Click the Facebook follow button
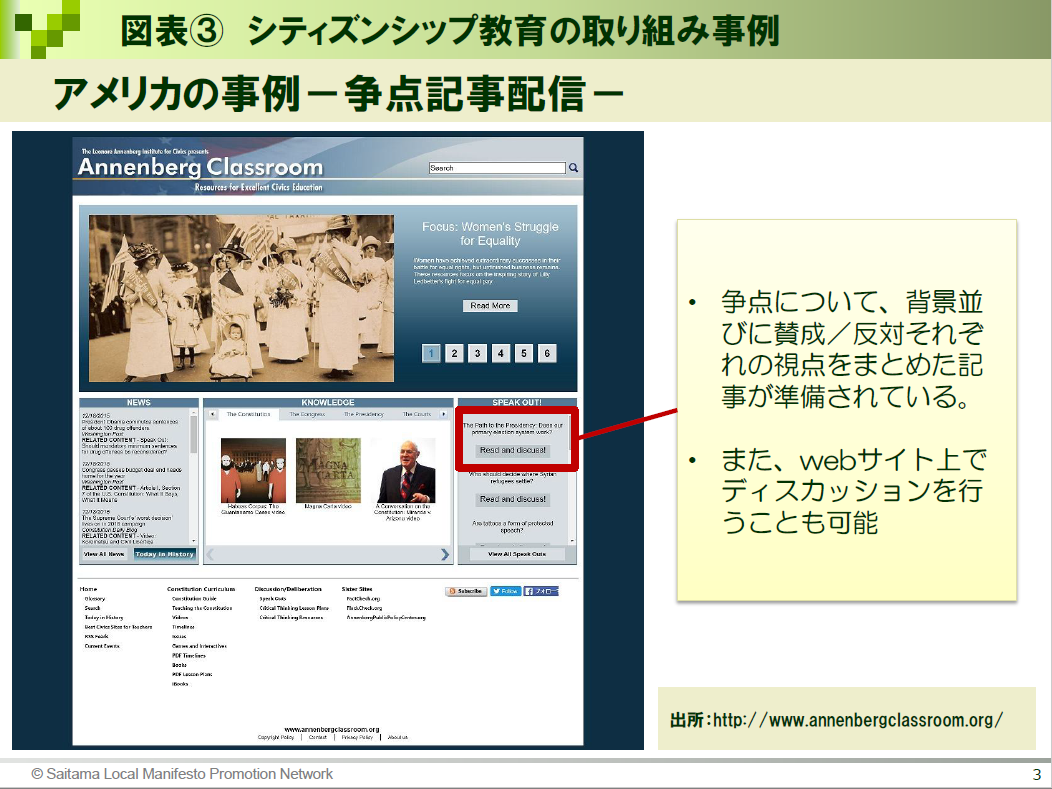 [x=541, y=591]
